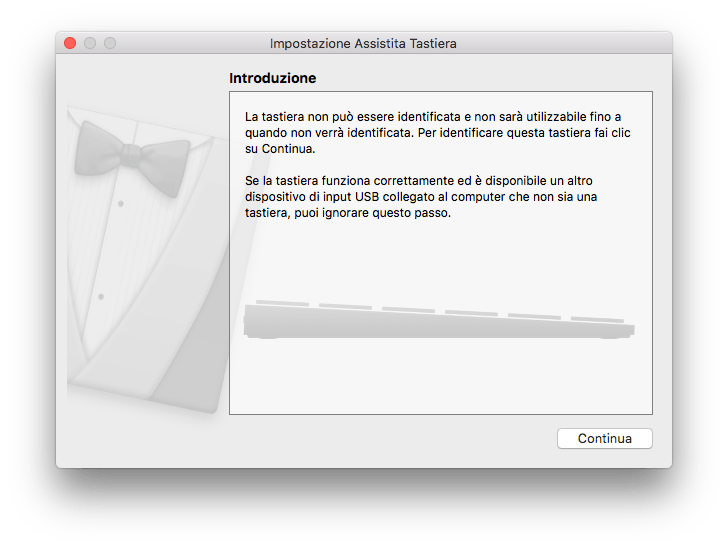Screen dimensions: 728x548
Task: Close the Impostazione Assistita Tastiera window
Action: pos(70,43)
